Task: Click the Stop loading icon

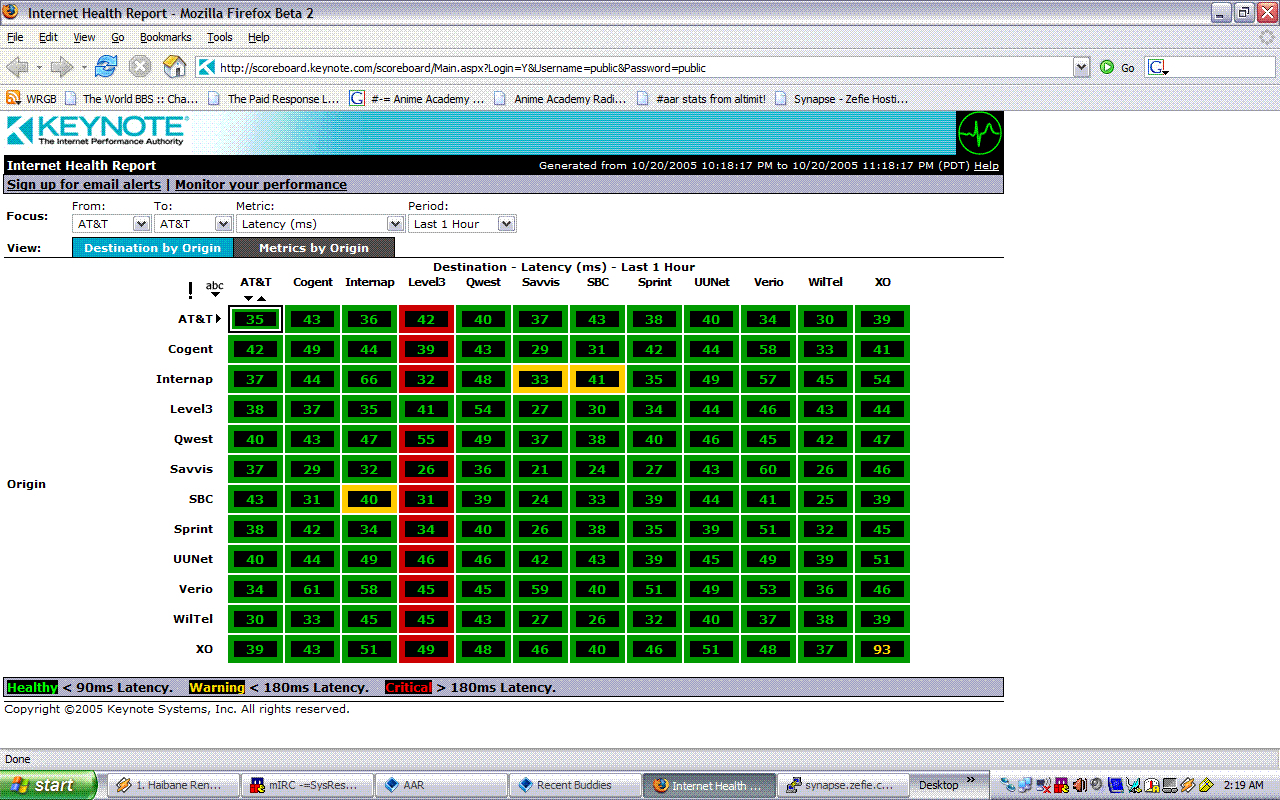Action: click(140, 67)
